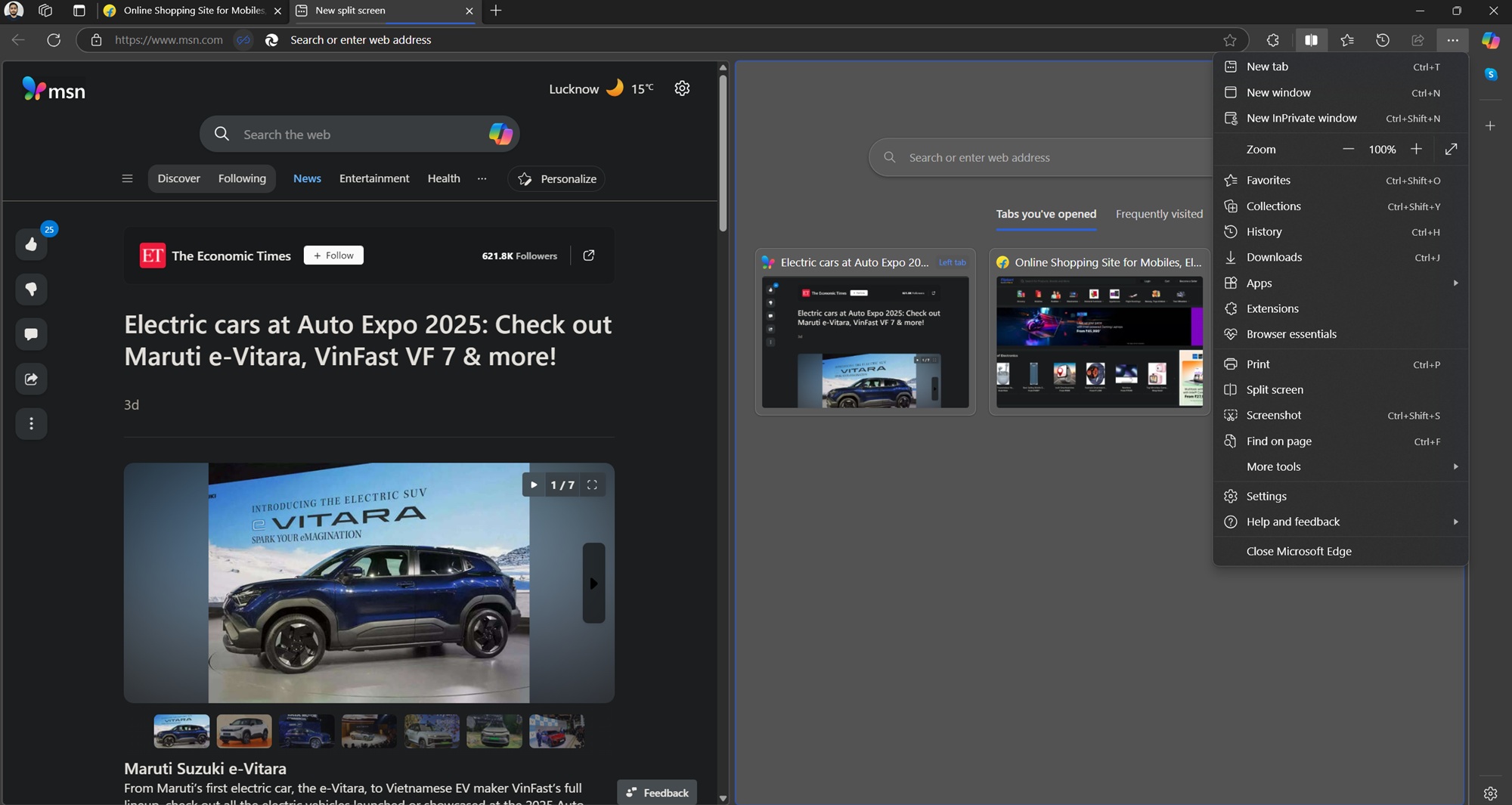Viewport: 1512px width, 805px height.
Task: Open browsing history from the toolbar clock icon
Action: [1383, 40]
